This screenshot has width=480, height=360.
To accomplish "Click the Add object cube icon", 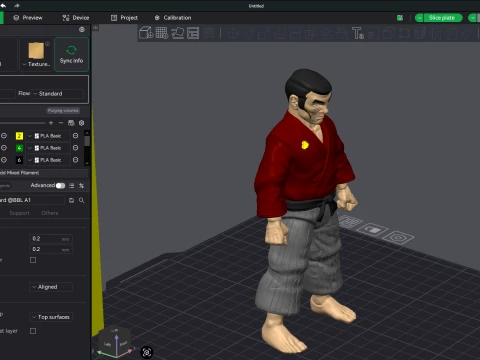I will tap(146, 33).
